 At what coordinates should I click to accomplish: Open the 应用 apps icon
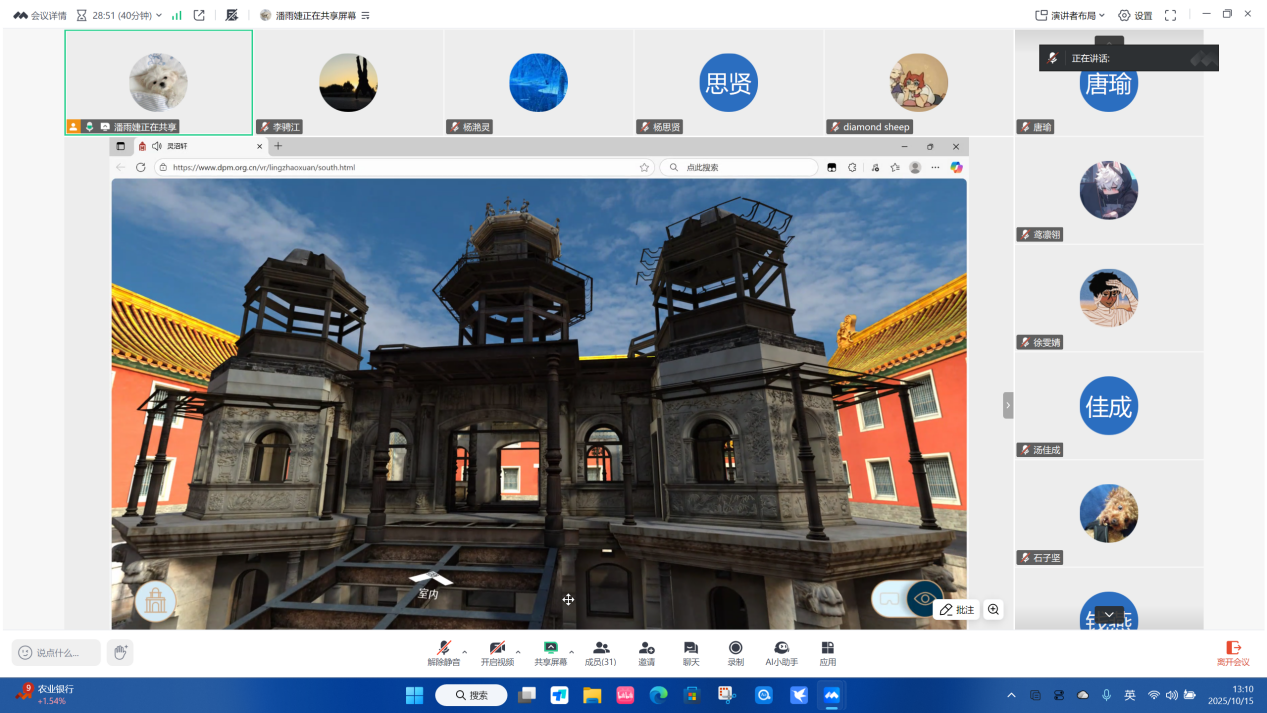coord(827,652)
